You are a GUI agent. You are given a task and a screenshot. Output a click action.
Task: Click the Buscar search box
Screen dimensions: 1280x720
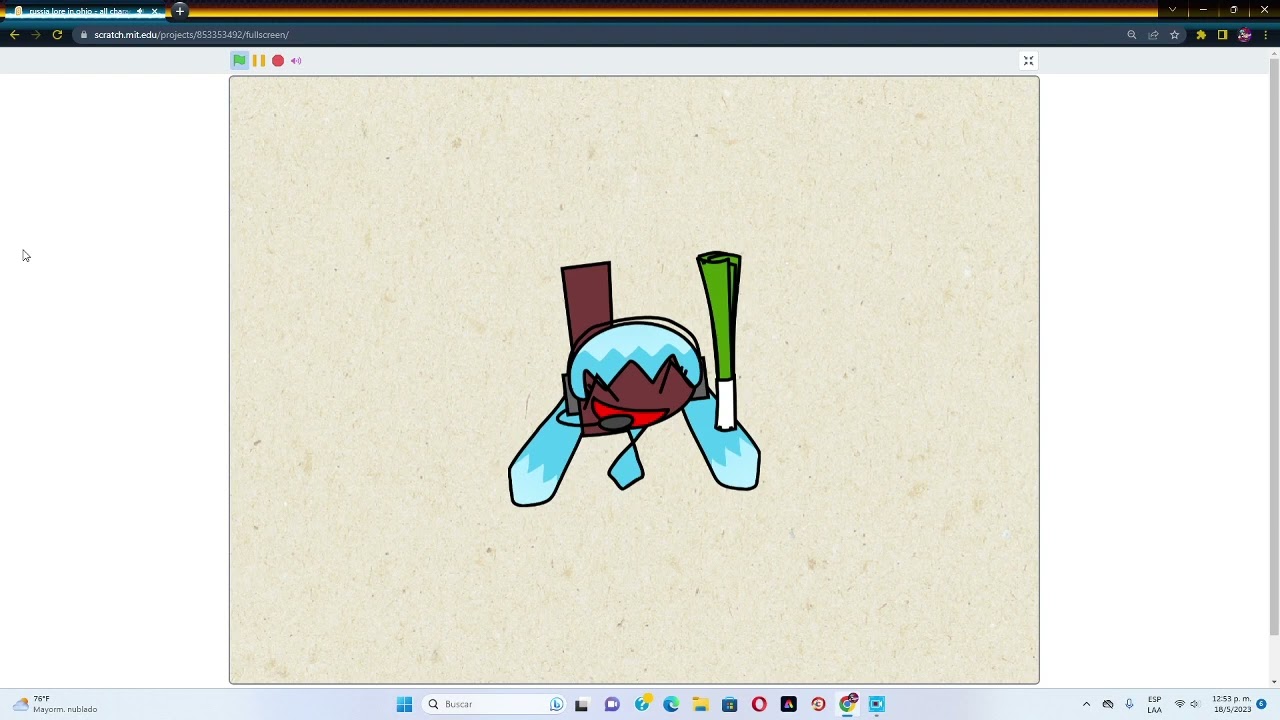[495, 704]
